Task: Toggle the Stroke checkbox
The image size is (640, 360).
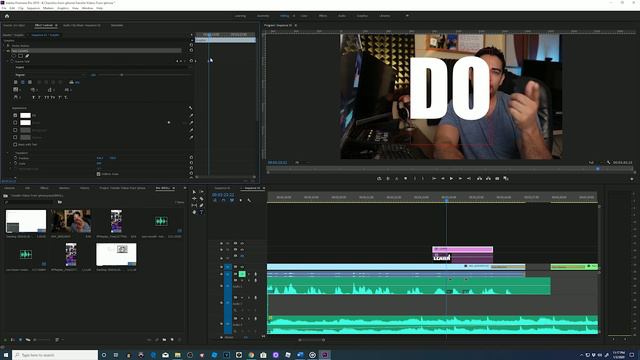Action: [15, 123]
